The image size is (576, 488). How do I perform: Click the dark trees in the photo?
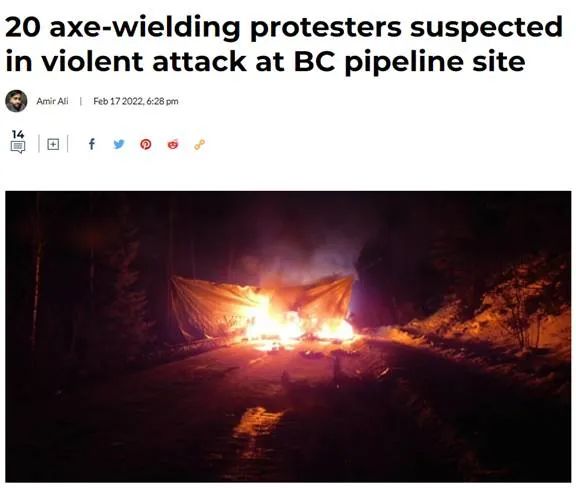[88, 279]
